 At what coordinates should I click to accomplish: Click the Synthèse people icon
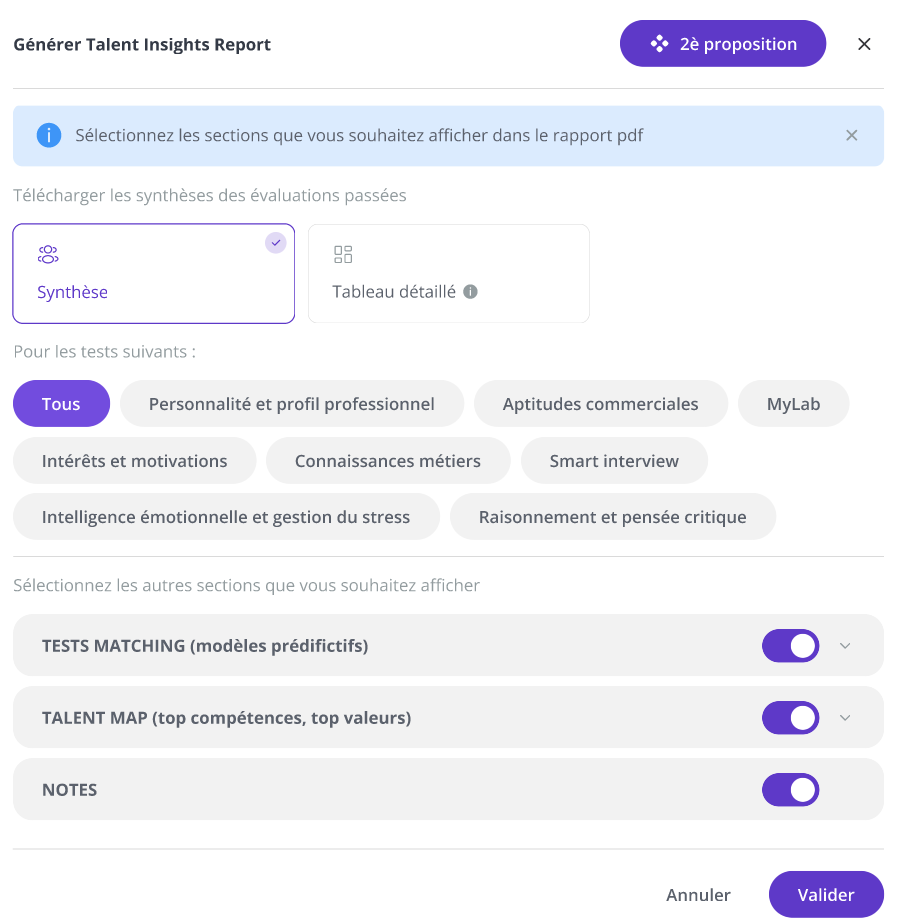48,254
